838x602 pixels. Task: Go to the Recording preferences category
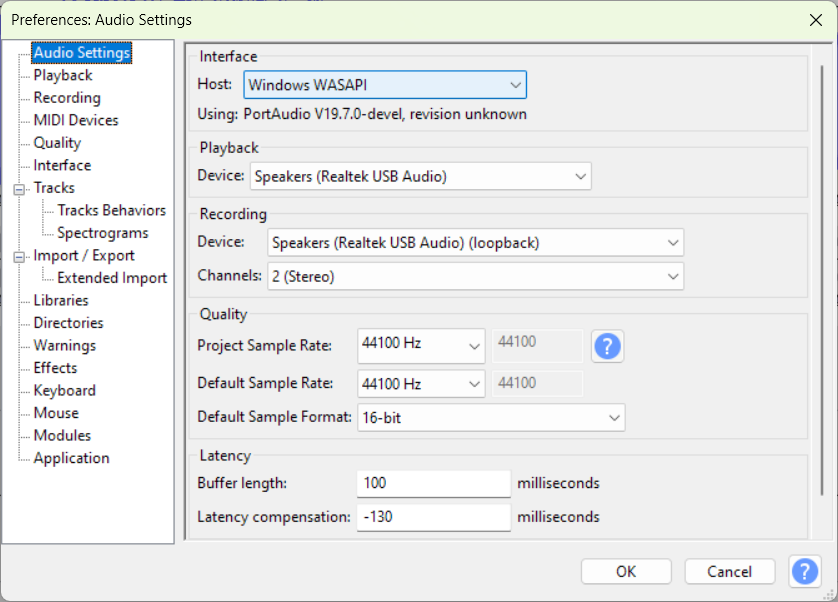pyautogui.click(x=67, y=98)
